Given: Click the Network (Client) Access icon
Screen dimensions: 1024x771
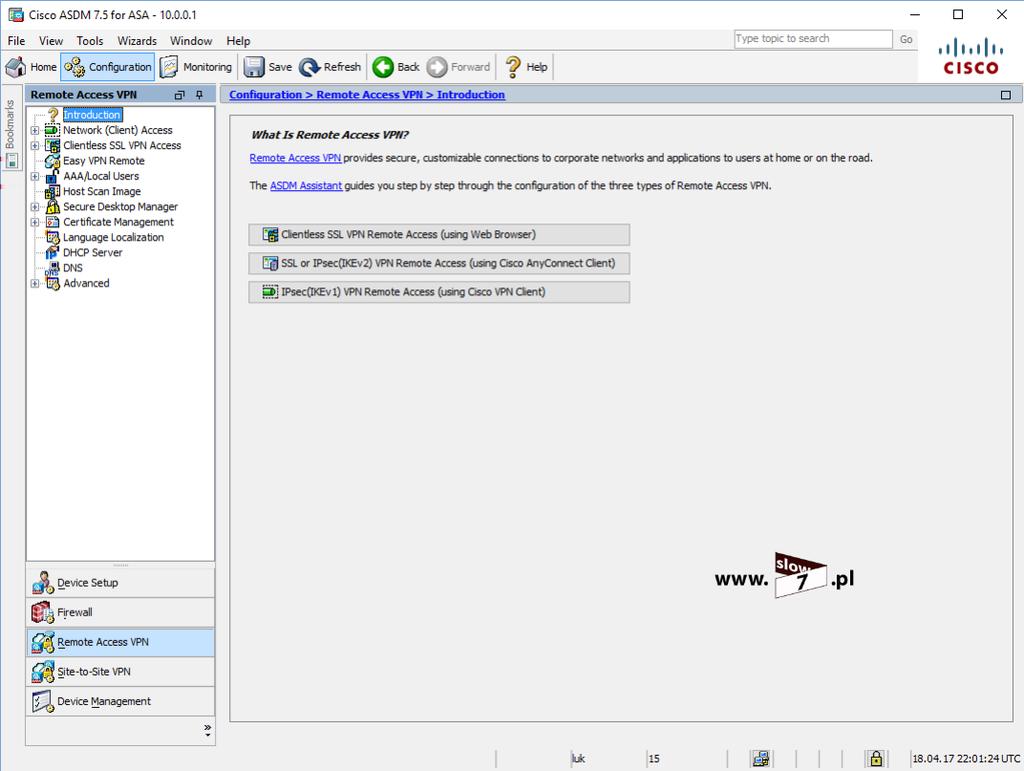Looking at the screenshot, I should tap(52, 130).
